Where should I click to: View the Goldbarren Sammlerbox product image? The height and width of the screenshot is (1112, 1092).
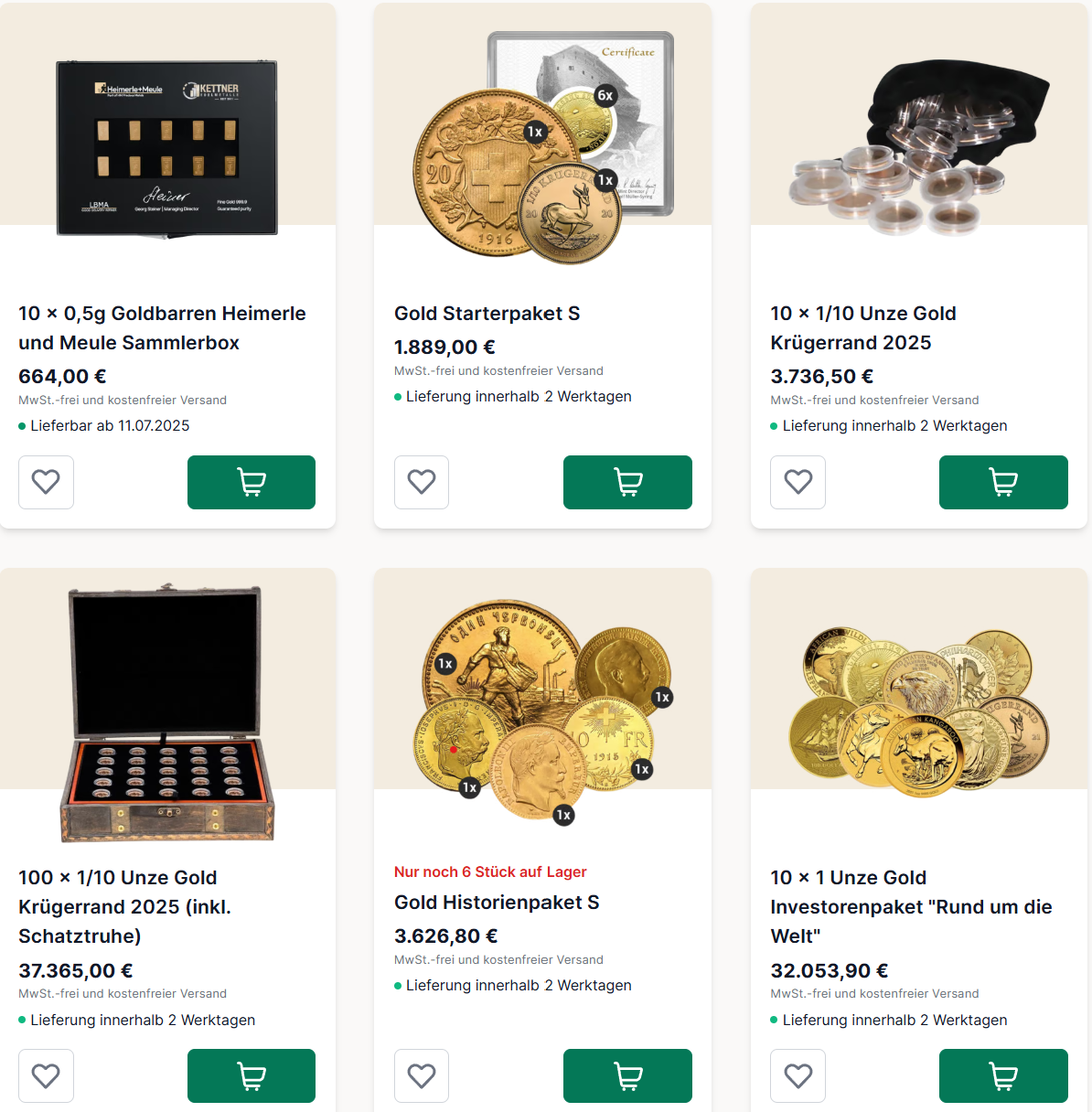[167, 148]
